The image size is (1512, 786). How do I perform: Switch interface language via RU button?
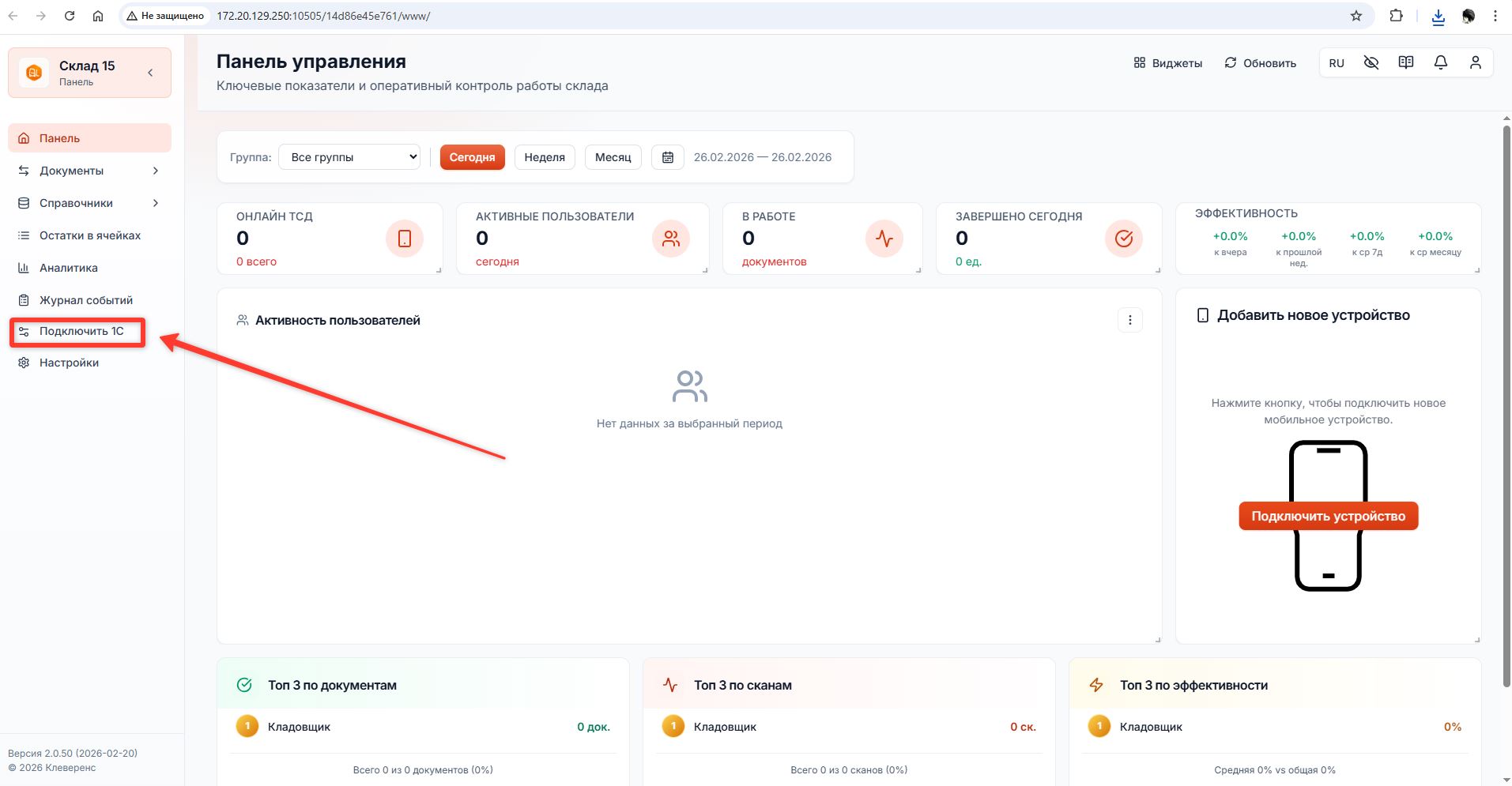point(1337,63)
